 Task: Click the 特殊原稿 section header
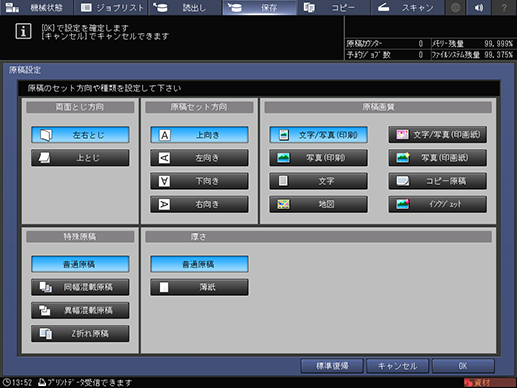click(x=80, y=237)
